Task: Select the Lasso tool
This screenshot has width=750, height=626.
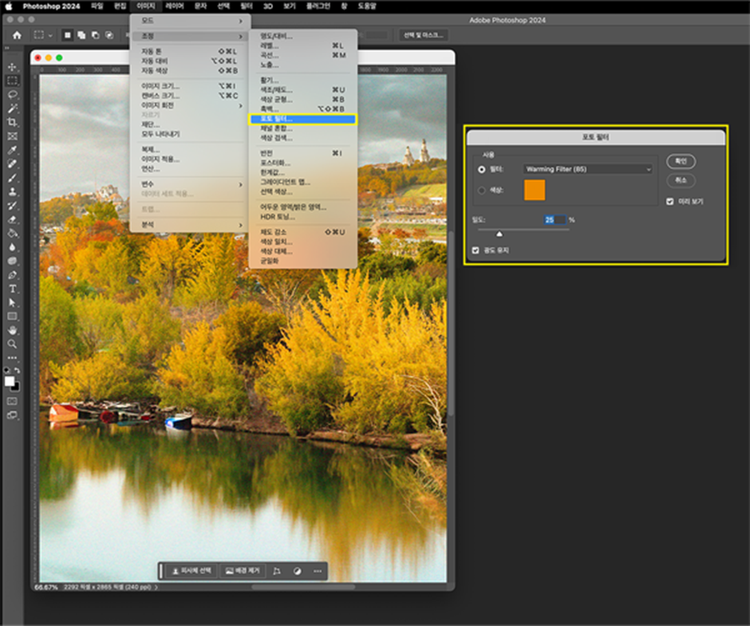Action: 13,94
